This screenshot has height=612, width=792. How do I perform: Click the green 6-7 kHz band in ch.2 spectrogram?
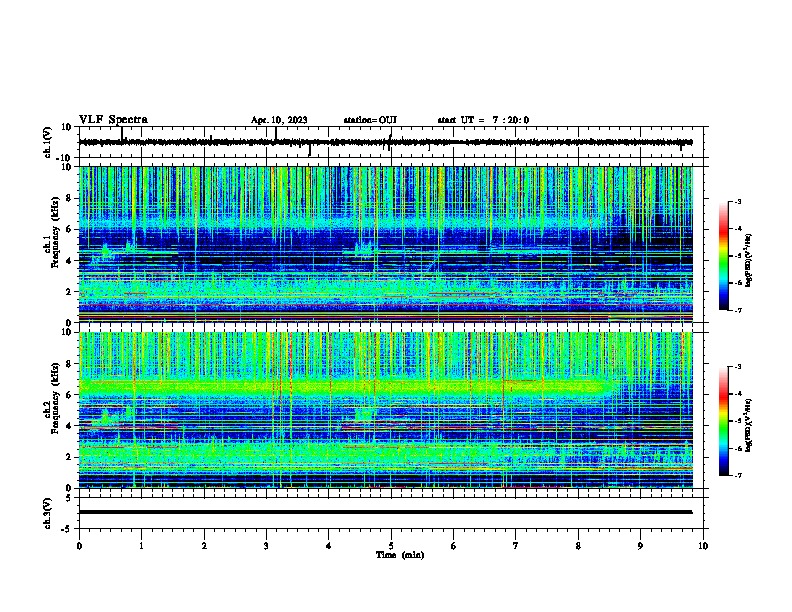point(346,388)
